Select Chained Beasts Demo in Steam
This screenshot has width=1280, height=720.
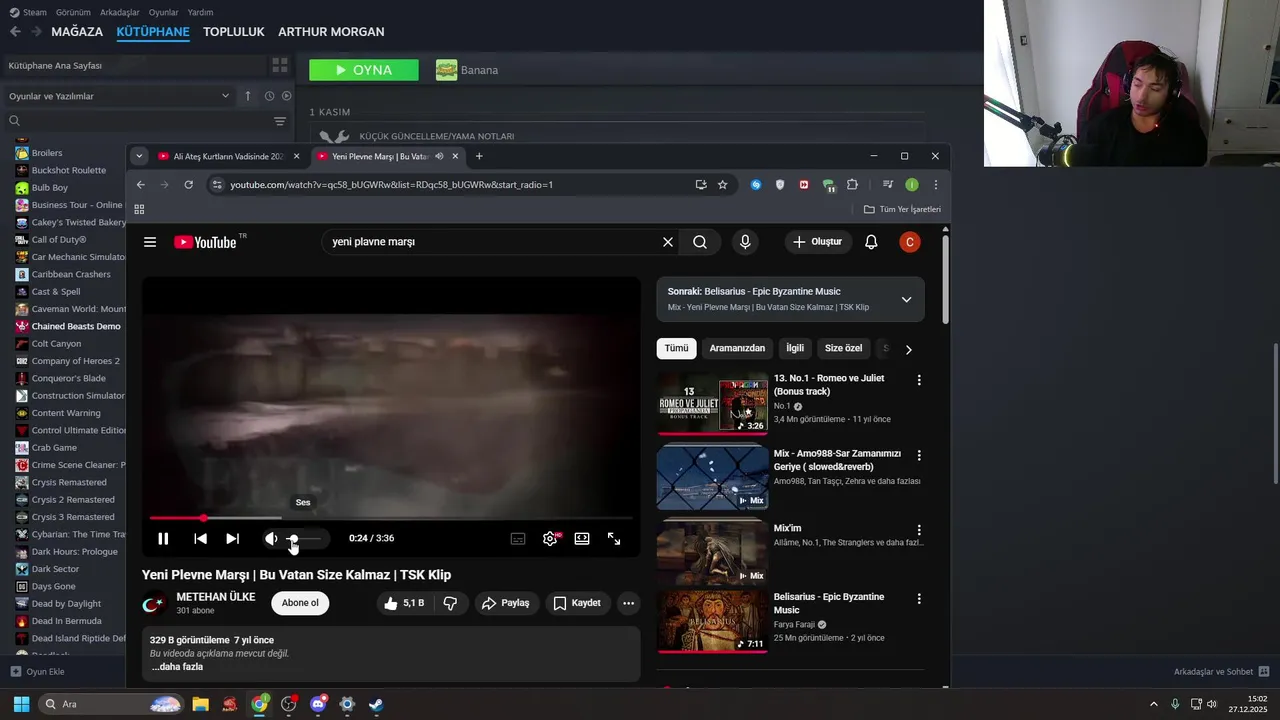click(x=75, y=326)
